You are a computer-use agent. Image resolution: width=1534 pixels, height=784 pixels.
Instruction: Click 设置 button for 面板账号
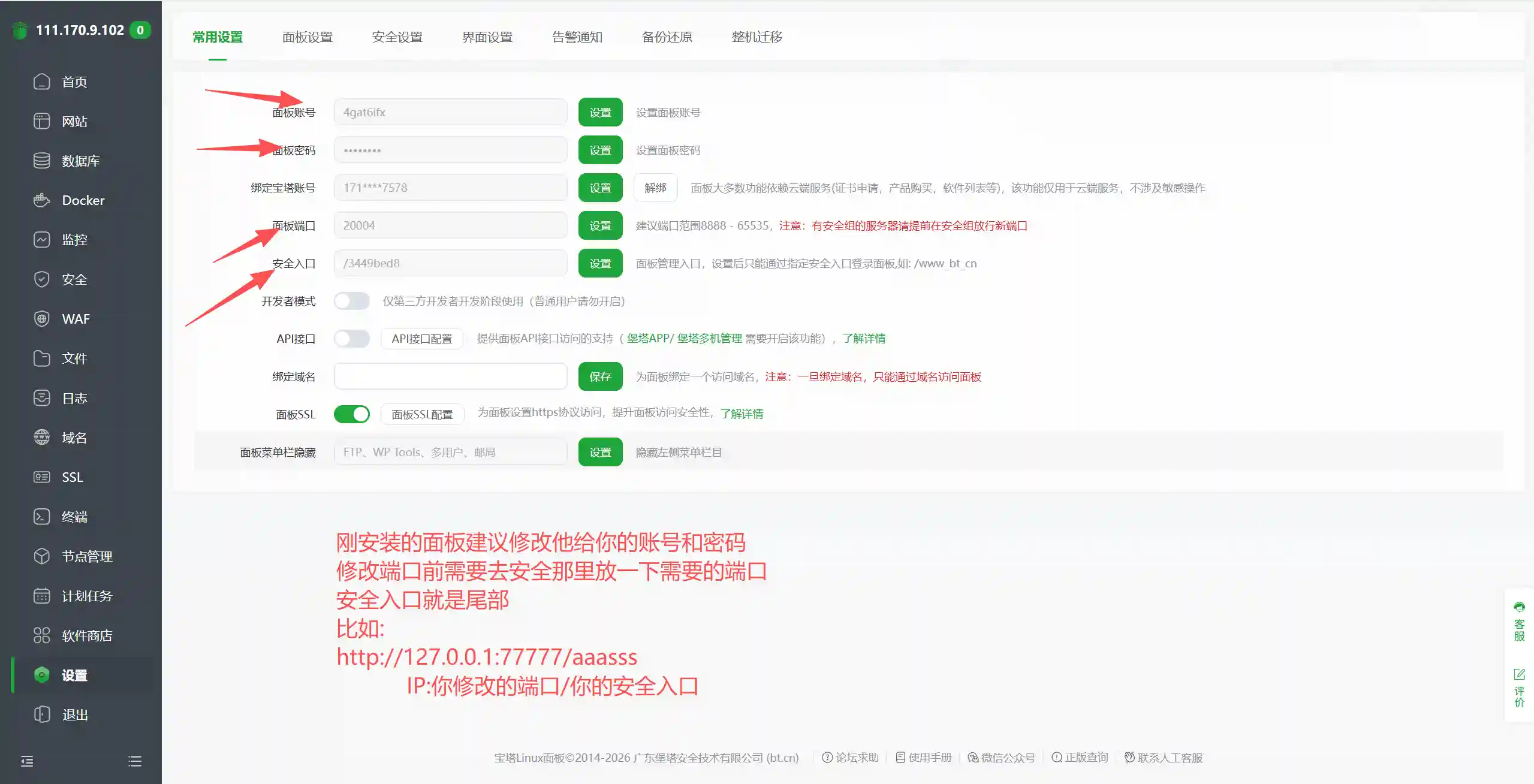click(600, 112)
